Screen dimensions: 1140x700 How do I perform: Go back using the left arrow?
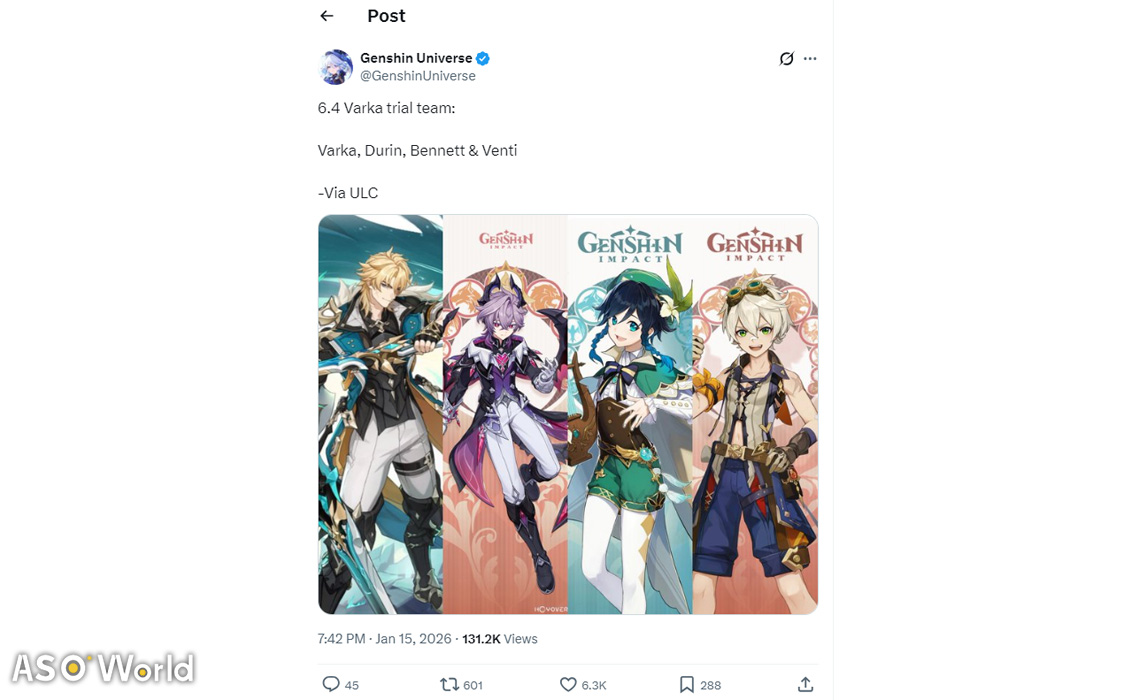tap(326, 16)
